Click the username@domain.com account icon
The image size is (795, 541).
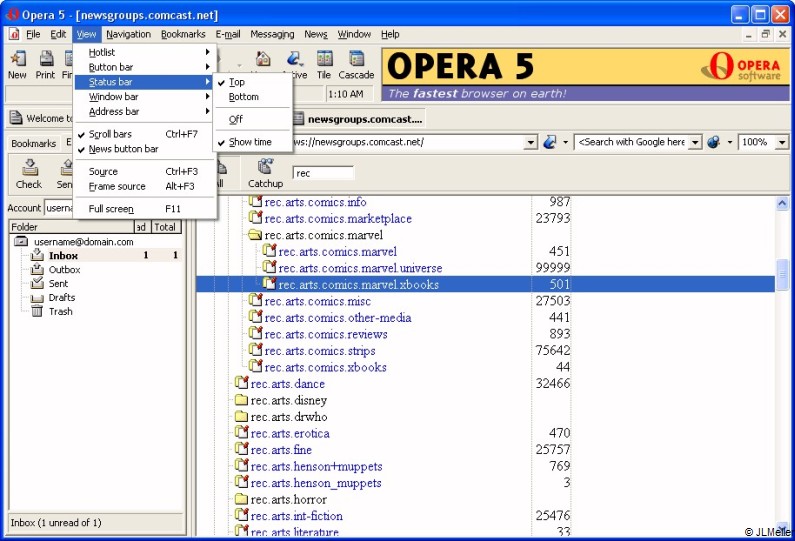pos(21,241)
